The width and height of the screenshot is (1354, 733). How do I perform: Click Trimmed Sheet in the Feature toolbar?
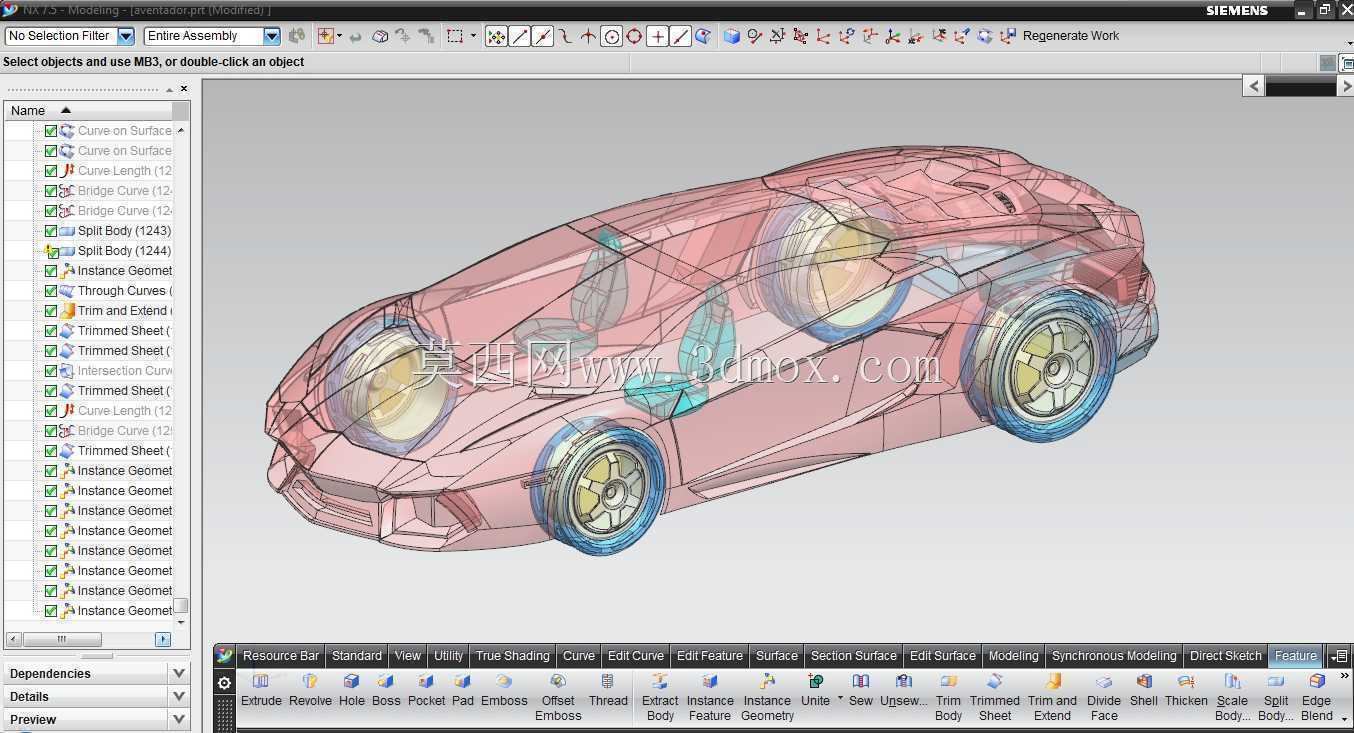pyautogui.click(x=995, y=697)
